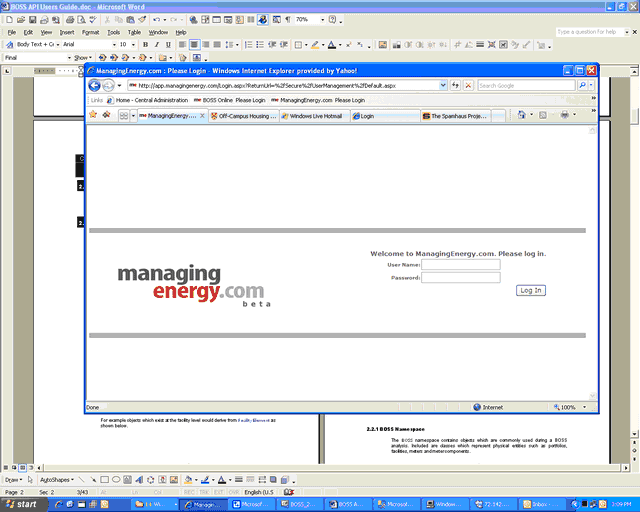Click the Print icon in IE command bar
Screen dimensions: 640x512
click(564, 115)
